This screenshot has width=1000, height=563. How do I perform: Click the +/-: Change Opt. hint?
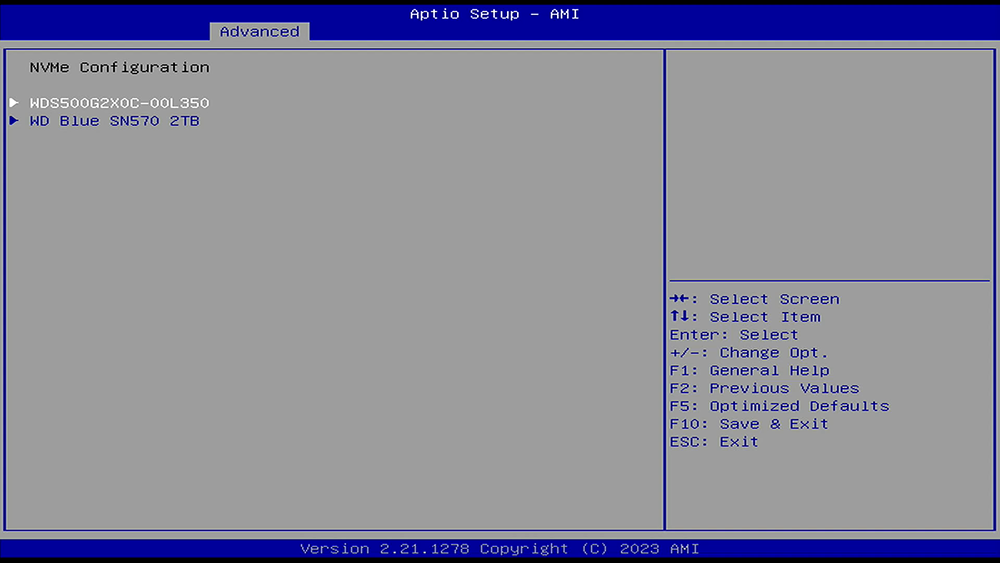749,353
